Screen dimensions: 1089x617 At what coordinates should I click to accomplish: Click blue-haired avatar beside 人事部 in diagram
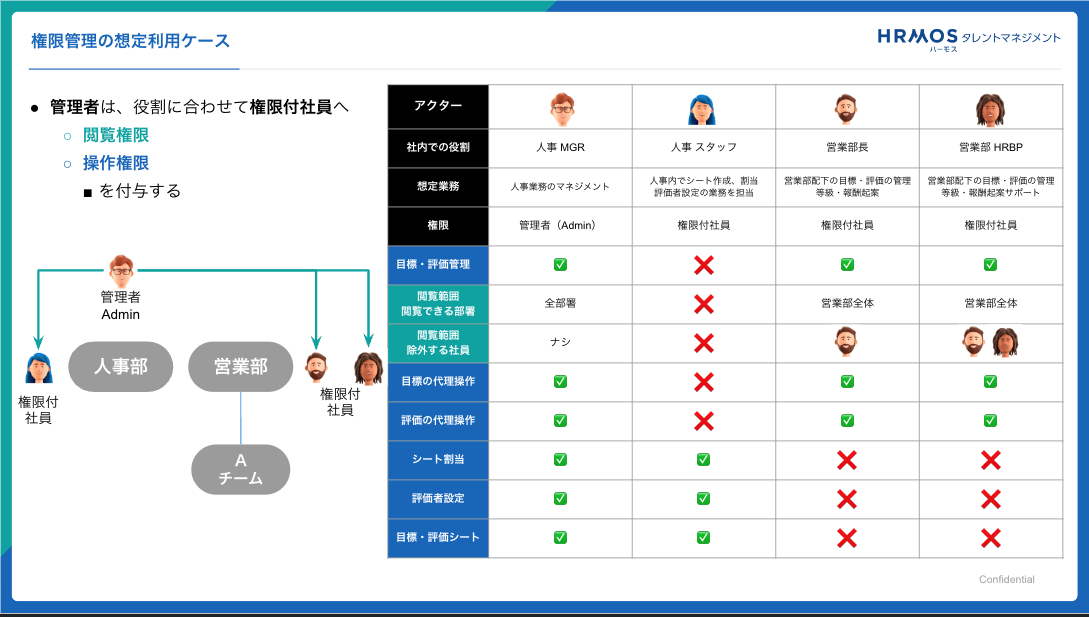pyautogui.click(x=38, y=368)
